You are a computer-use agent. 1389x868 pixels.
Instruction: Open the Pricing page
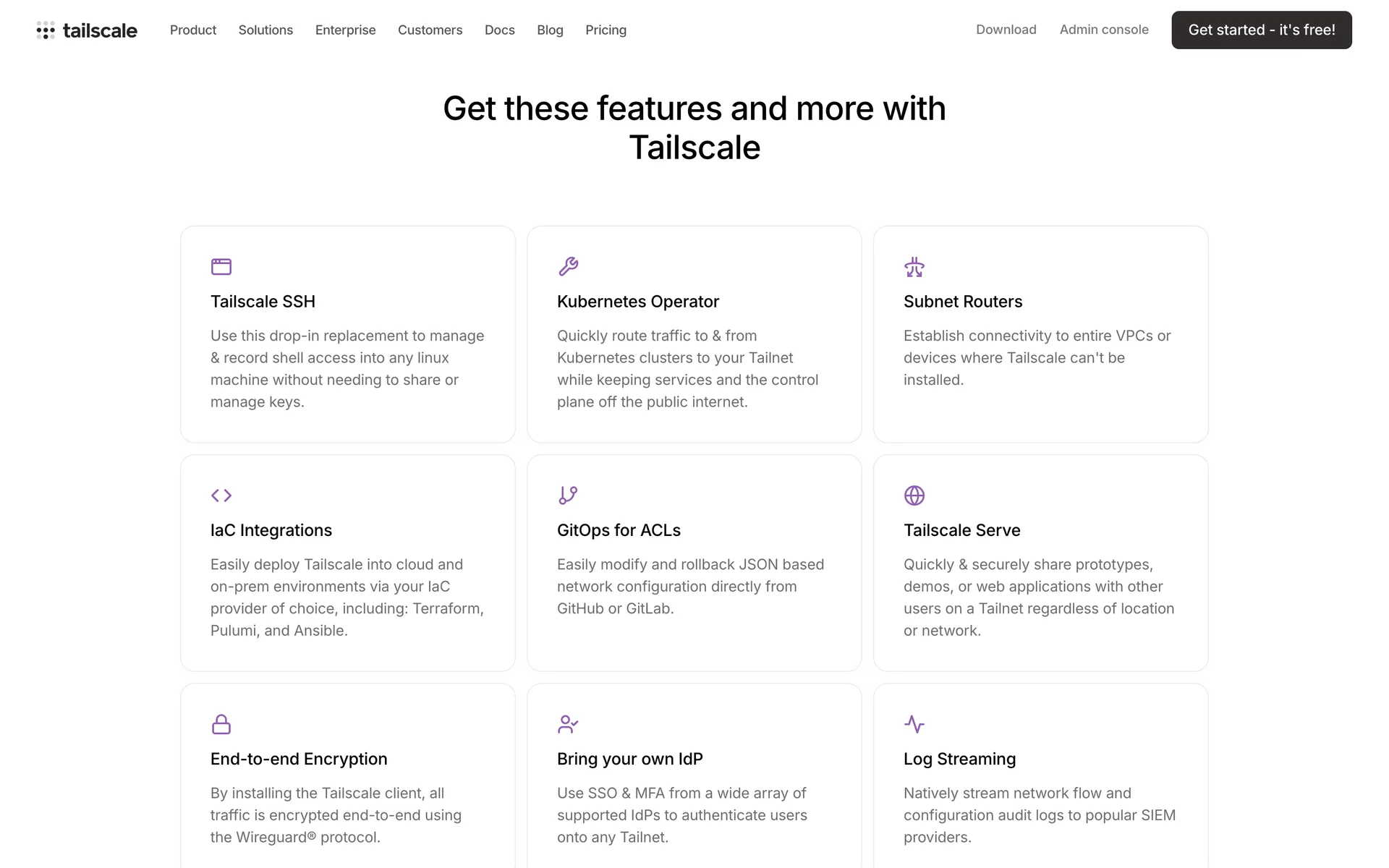(x=606, y=30)
